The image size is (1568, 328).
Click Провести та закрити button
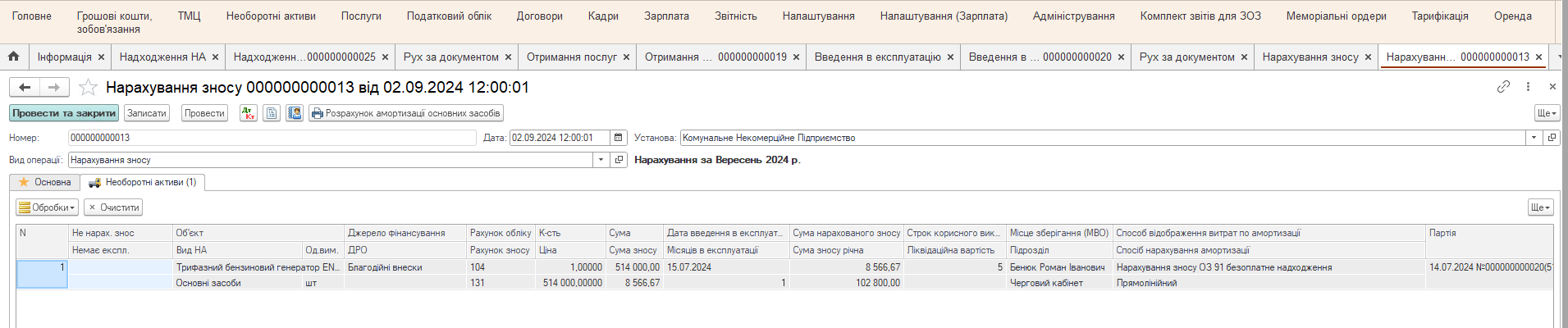(x=64, y=113)
